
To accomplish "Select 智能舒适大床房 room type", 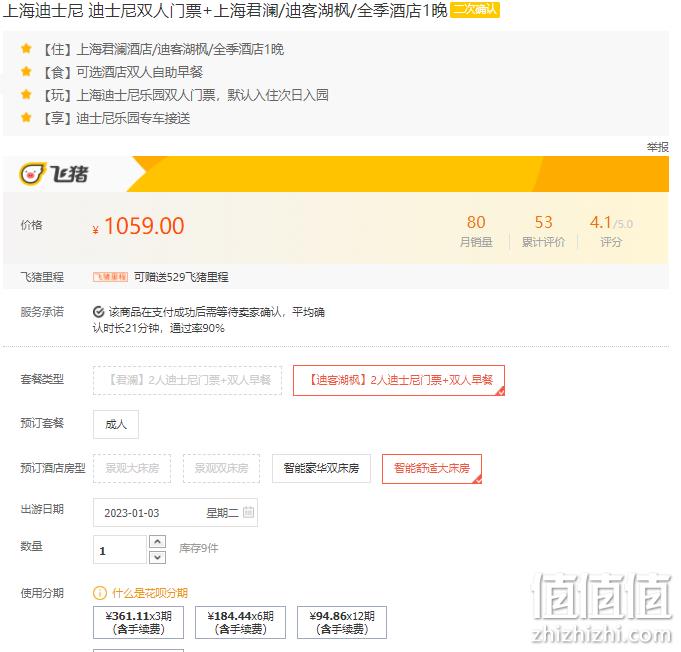I will tap(432, 468).
